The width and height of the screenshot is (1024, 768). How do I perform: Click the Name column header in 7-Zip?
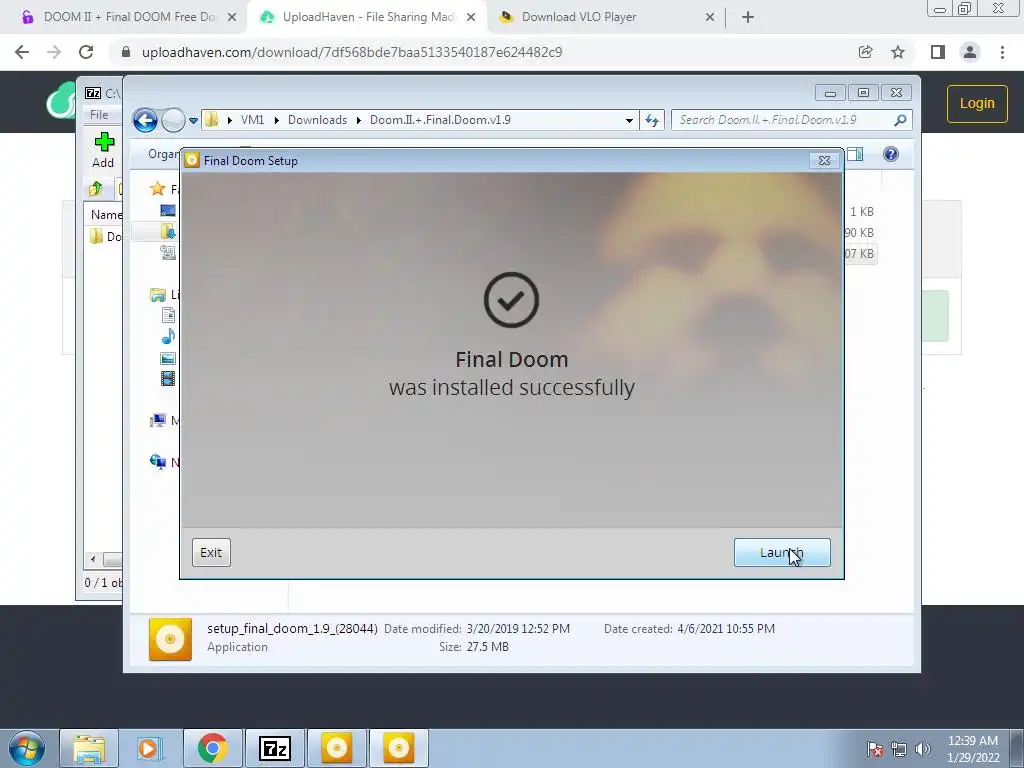point(106,214)
